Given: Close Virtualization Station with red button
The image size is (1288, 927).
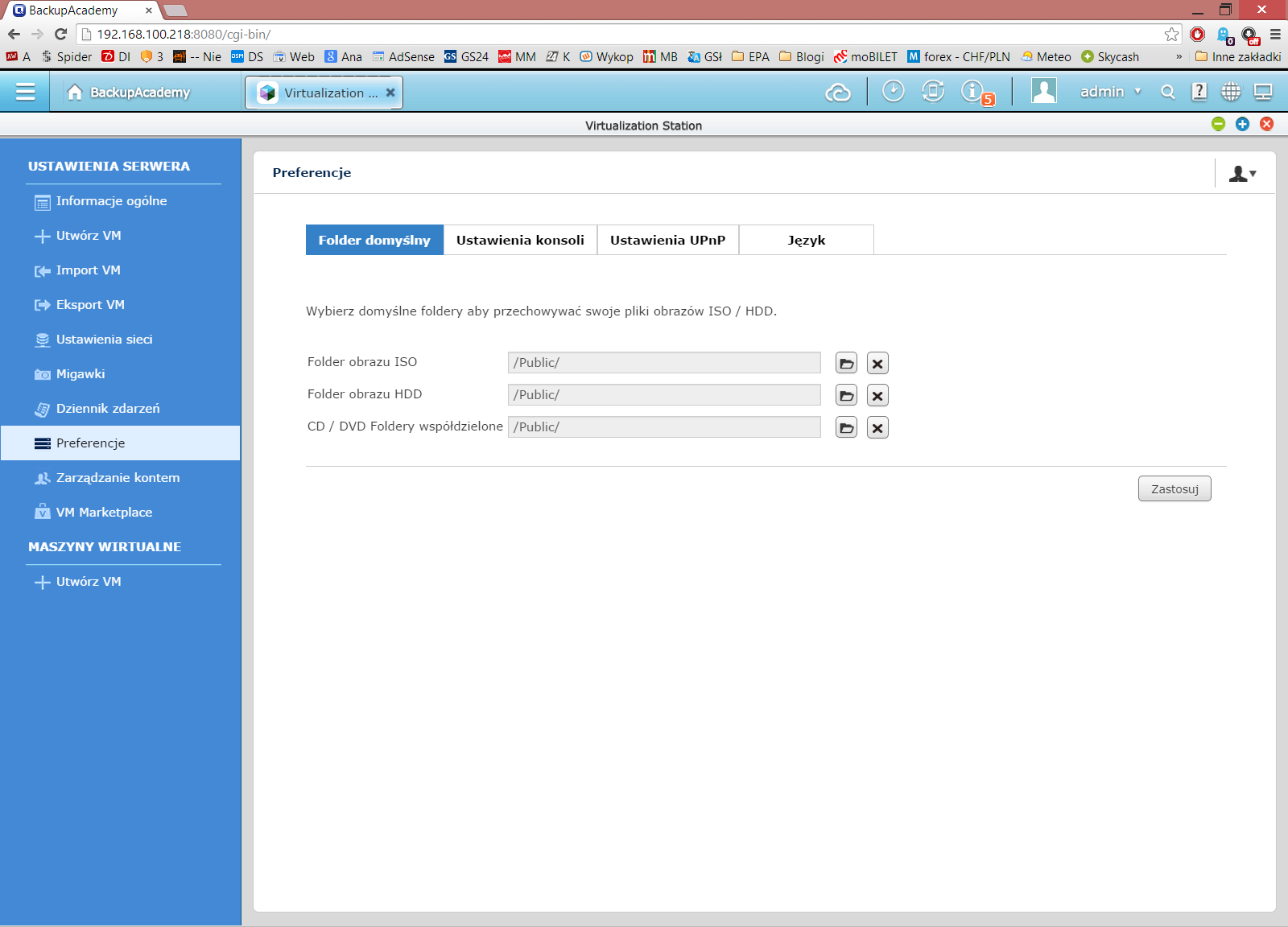Looking at the screenshot, I should (1267, 124).
